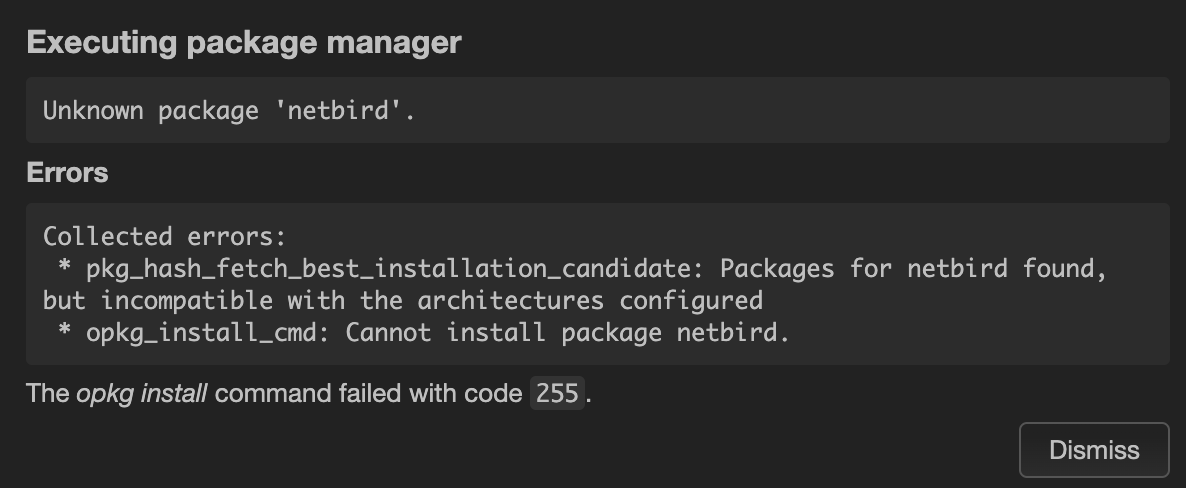The width and height of the screenshot is (1186, 488).
Task: Click the 'command failed with code' text
Action: pos(369,393)
